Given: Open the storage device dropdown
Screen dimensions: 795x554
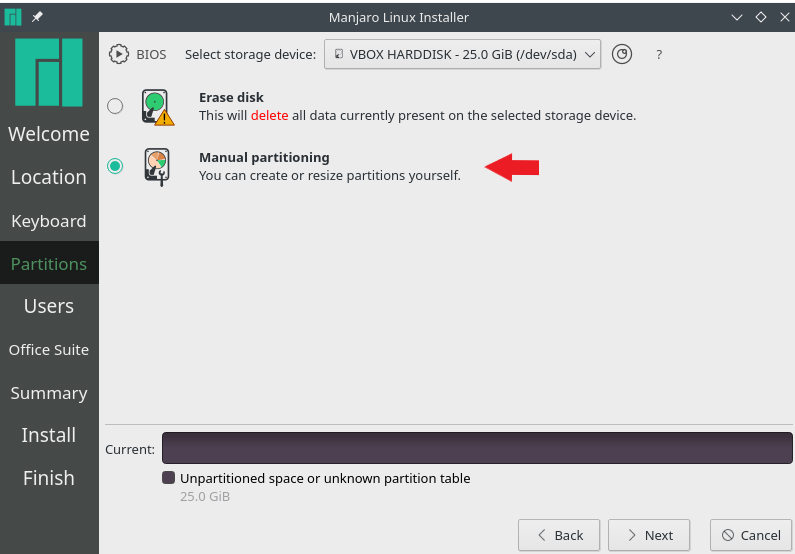Looking at the screenshot, I should click(462, 54).
